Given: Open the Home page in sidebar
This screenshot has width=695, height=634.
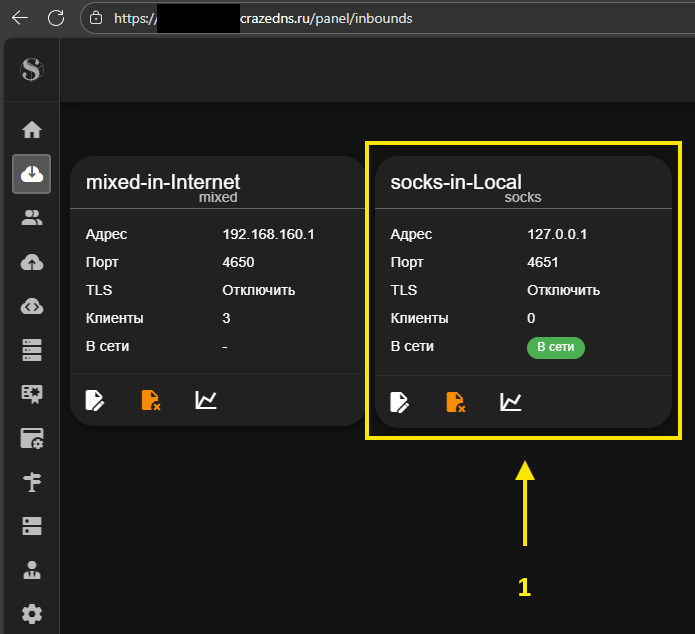Looking at the screenshot, I should coord(31,130).
